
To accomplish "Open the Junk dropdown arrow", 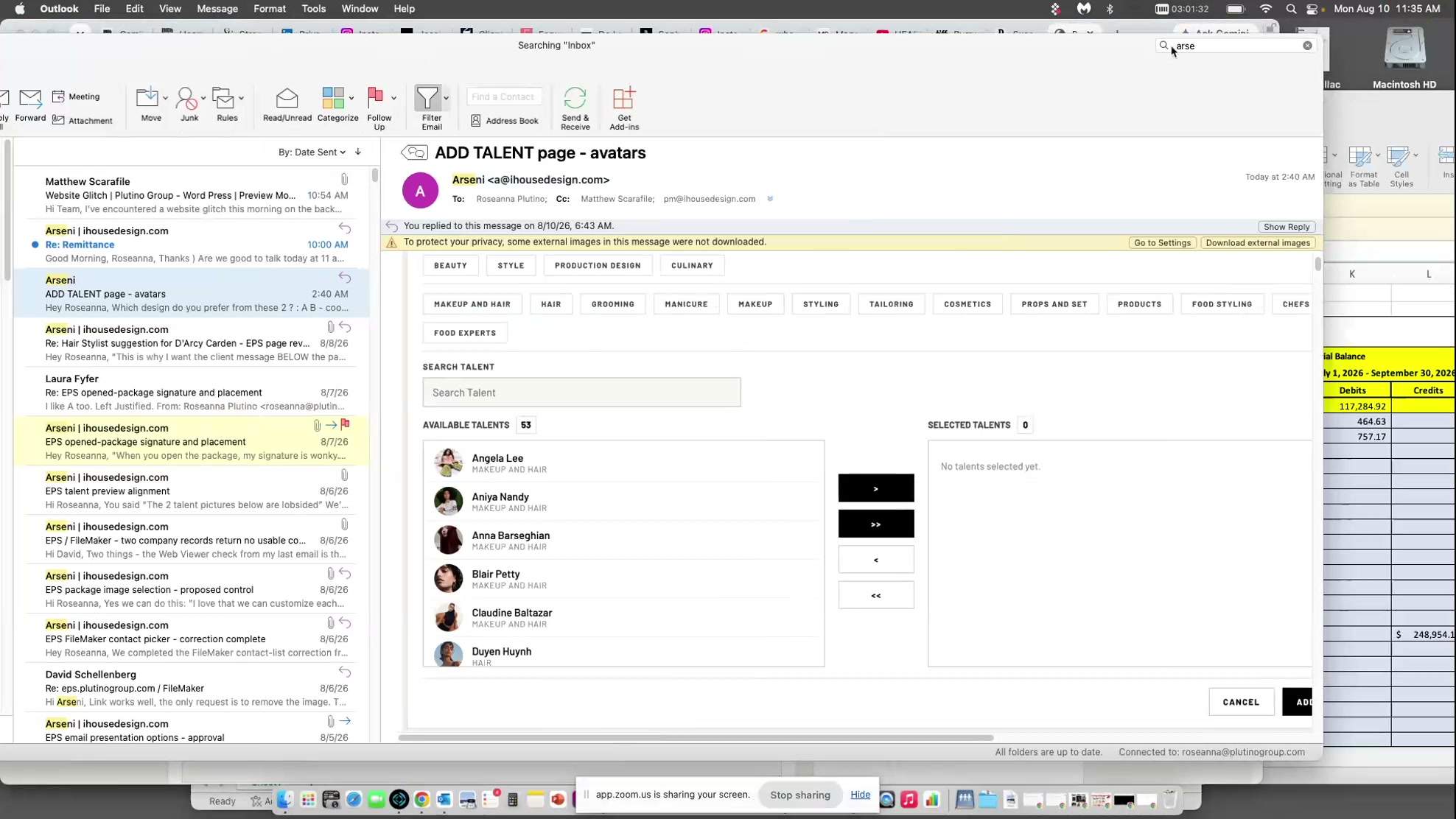I will pyautogui.click(x=203, y=98).
